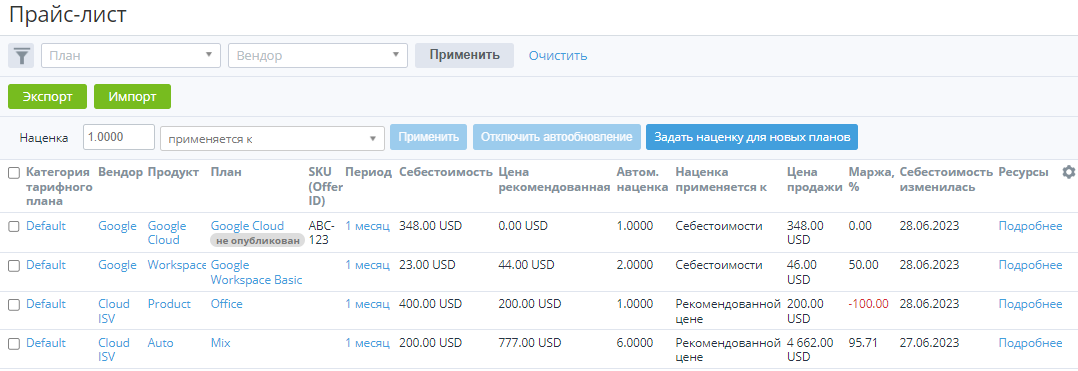Click 'Задать наценку для новых планов' button
This screenshot has width=1078, height=371.
751,137
